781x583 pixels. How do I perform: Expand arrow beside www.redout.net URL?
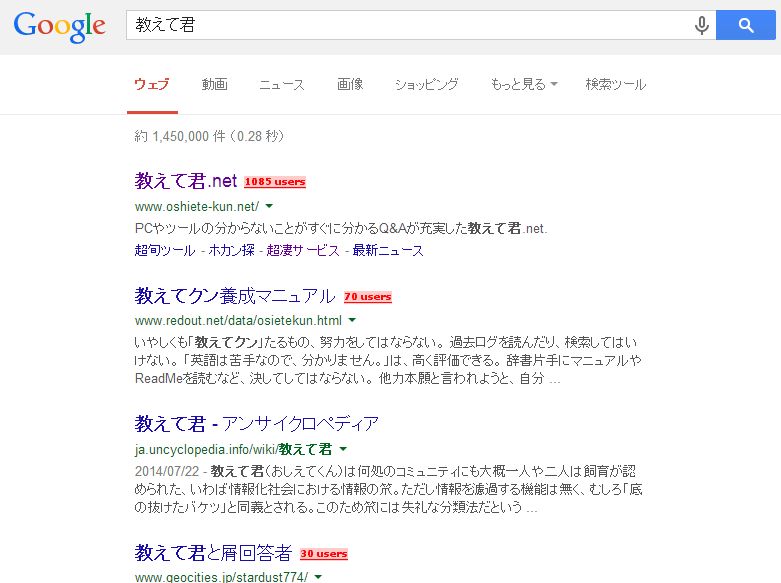(352, 320)
